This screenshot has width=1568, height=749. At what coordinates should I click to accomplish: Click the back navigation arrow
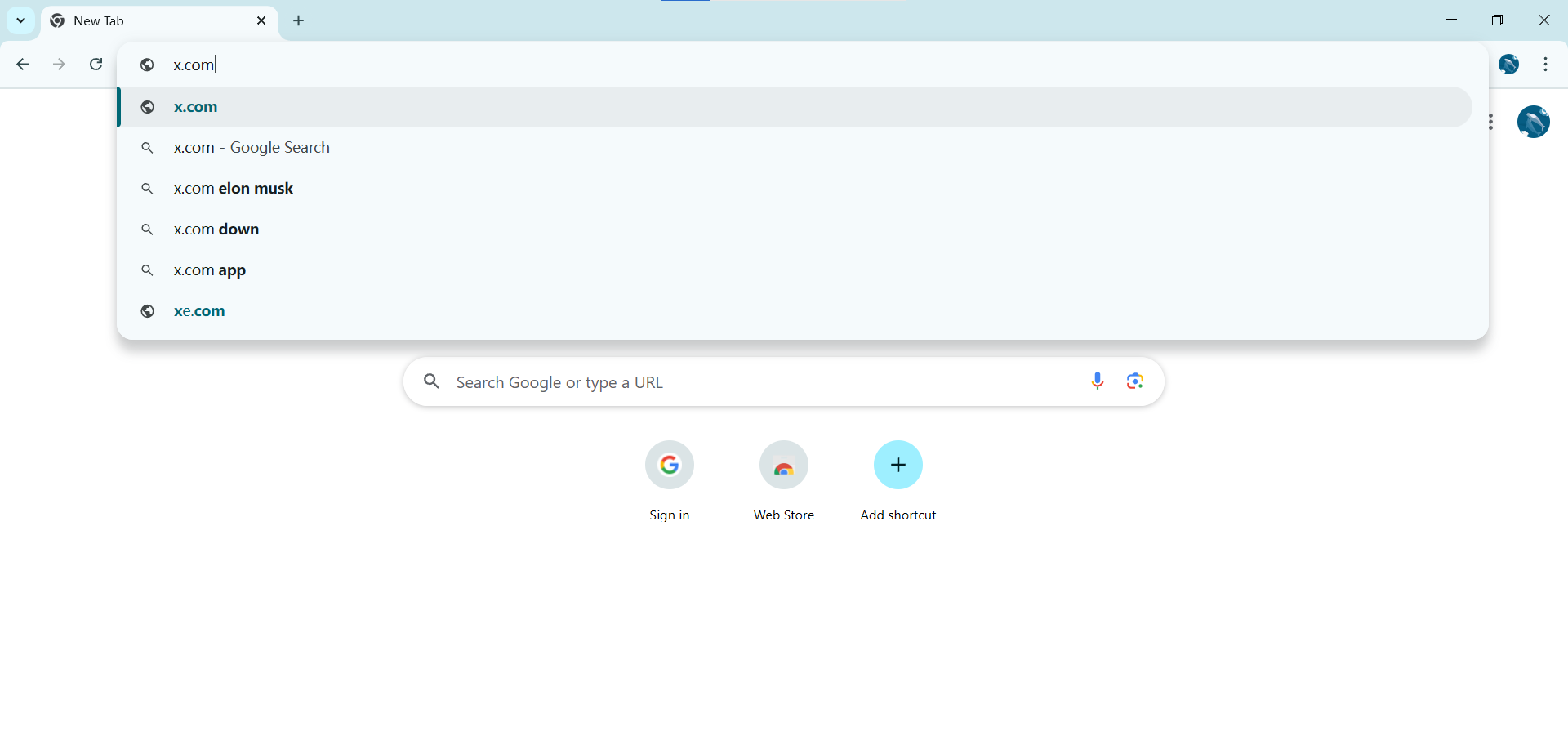pos(23,65)
